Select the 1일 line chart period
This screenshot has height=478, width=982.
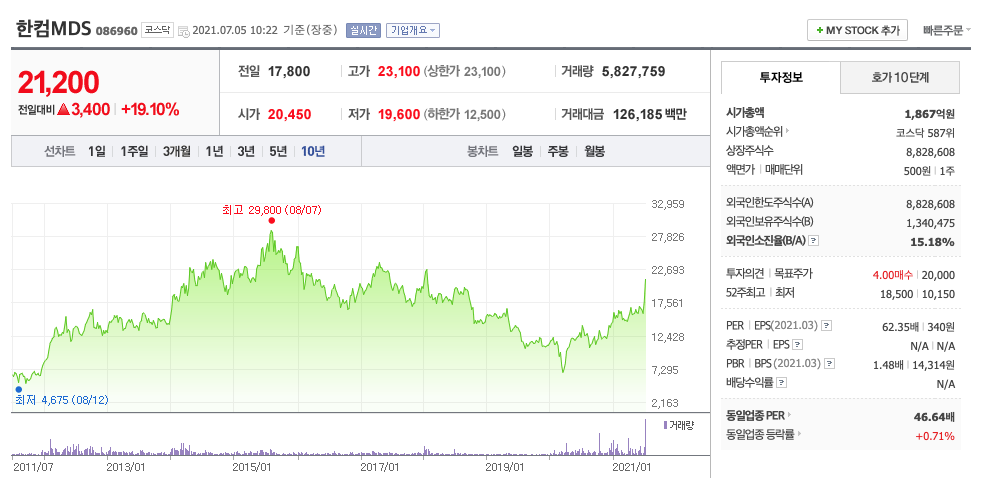[96, 151]
